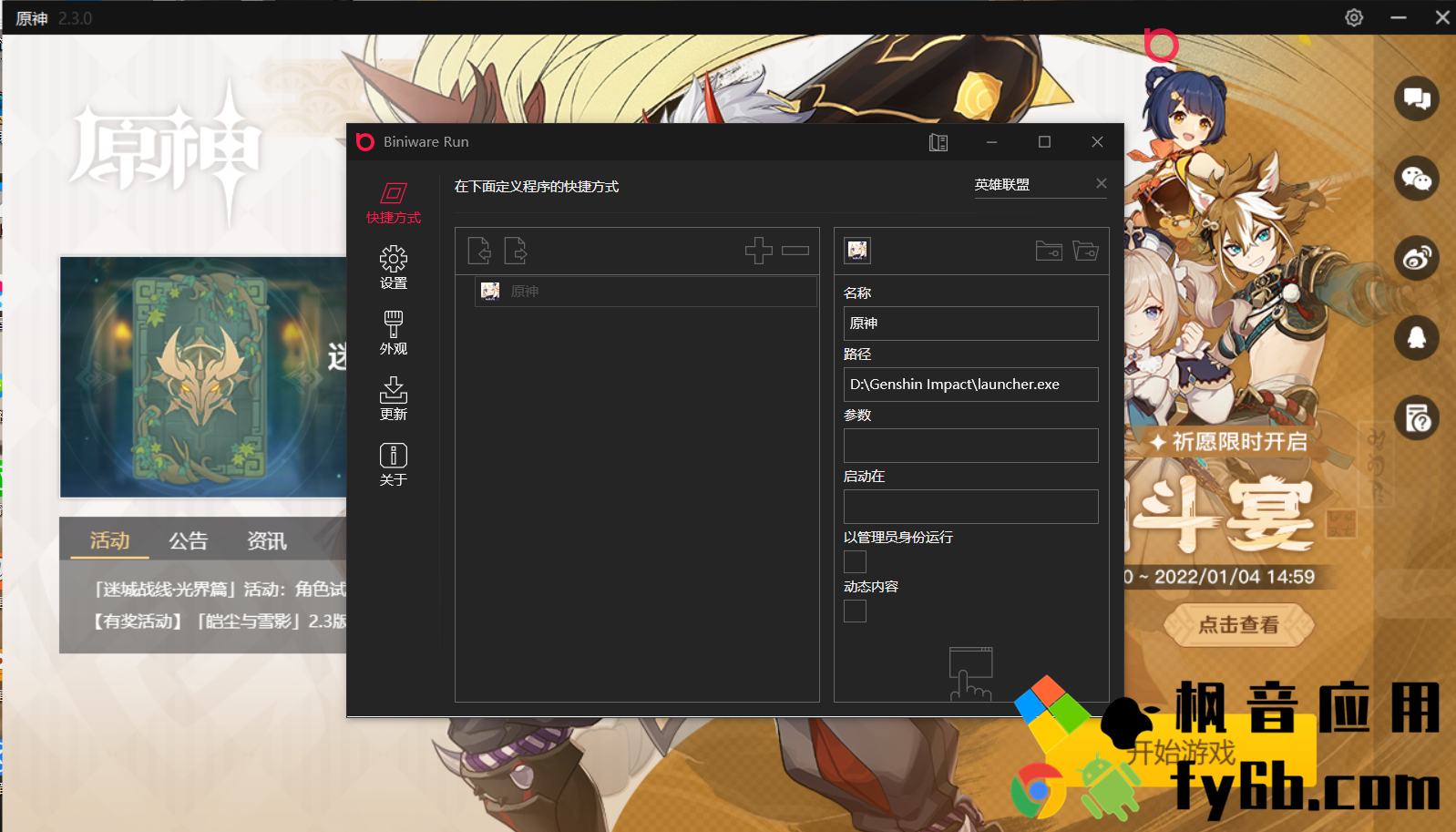Switch to the 公告 tab in launcher
1456x832 pixels.
(189, 540)
